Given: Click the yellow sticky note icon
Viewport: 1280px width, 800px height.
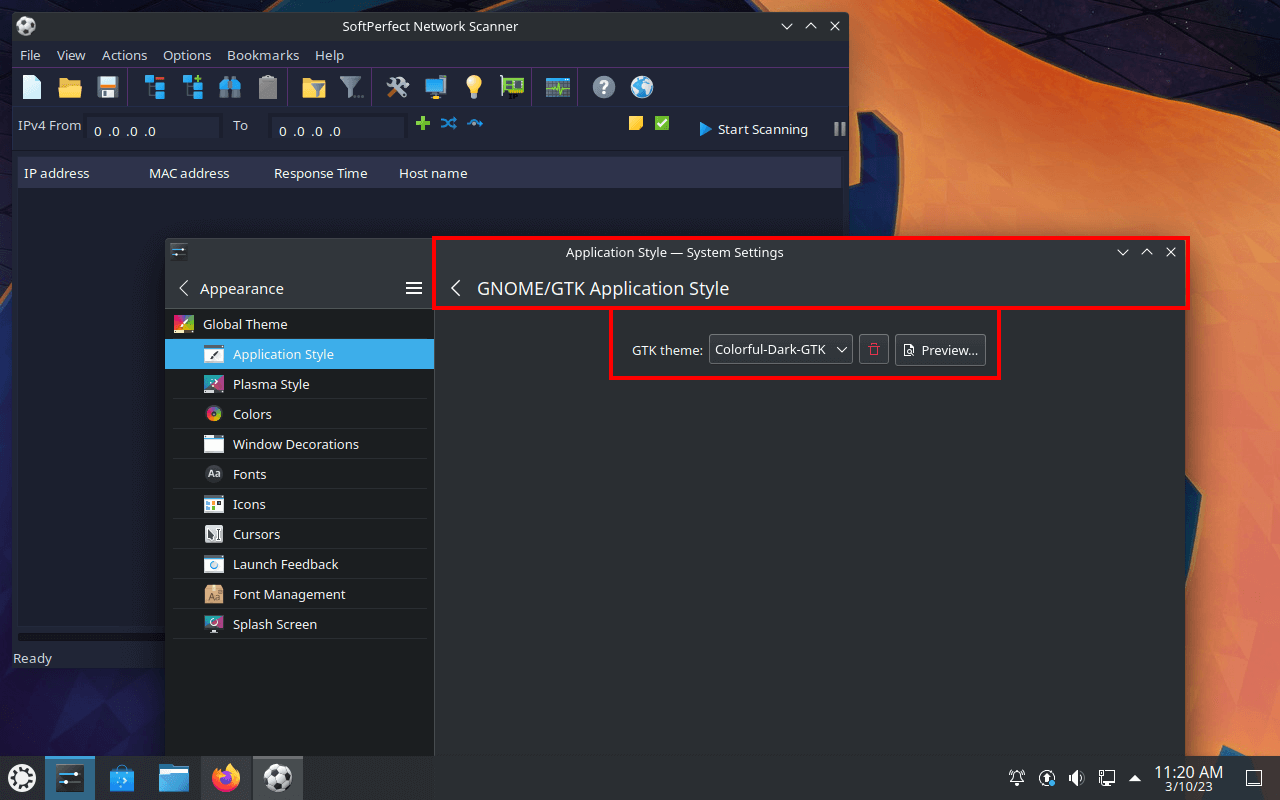Looking at the screenshot, I should tap(635, 123).
